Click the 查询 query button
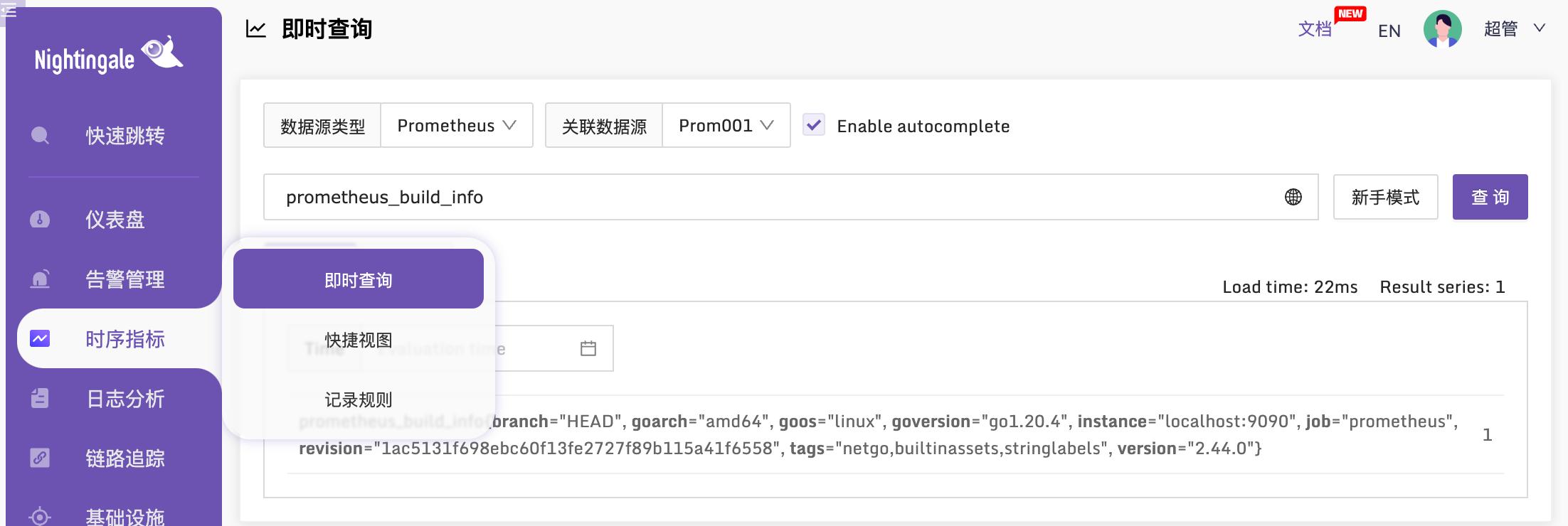 point(1490,197)
